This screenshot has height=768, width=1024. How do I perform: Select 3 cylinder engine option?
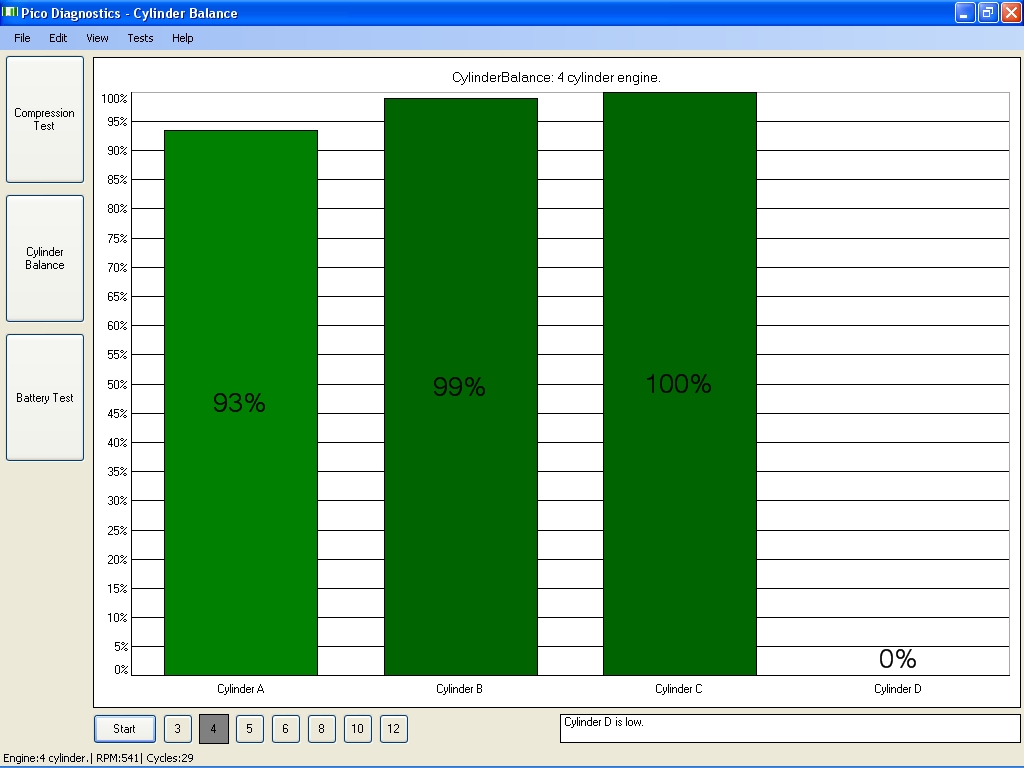tap(177, 729)
